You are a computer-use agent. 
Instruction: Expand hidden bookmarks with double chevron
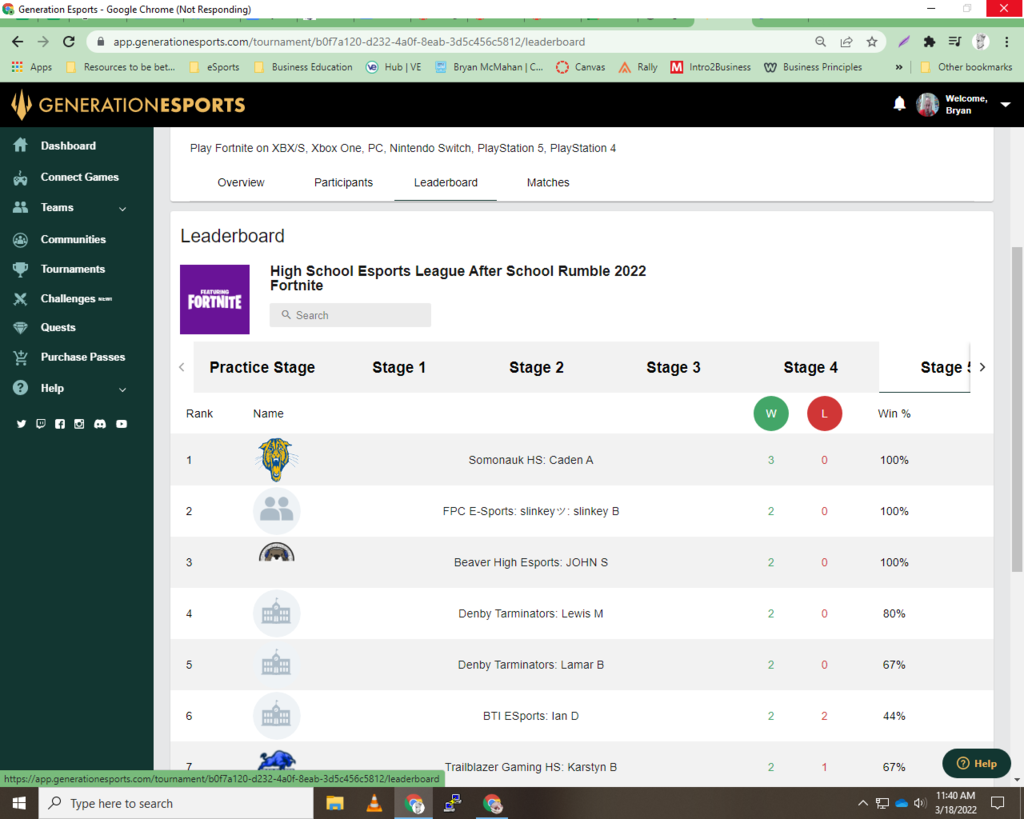[899, 67]
